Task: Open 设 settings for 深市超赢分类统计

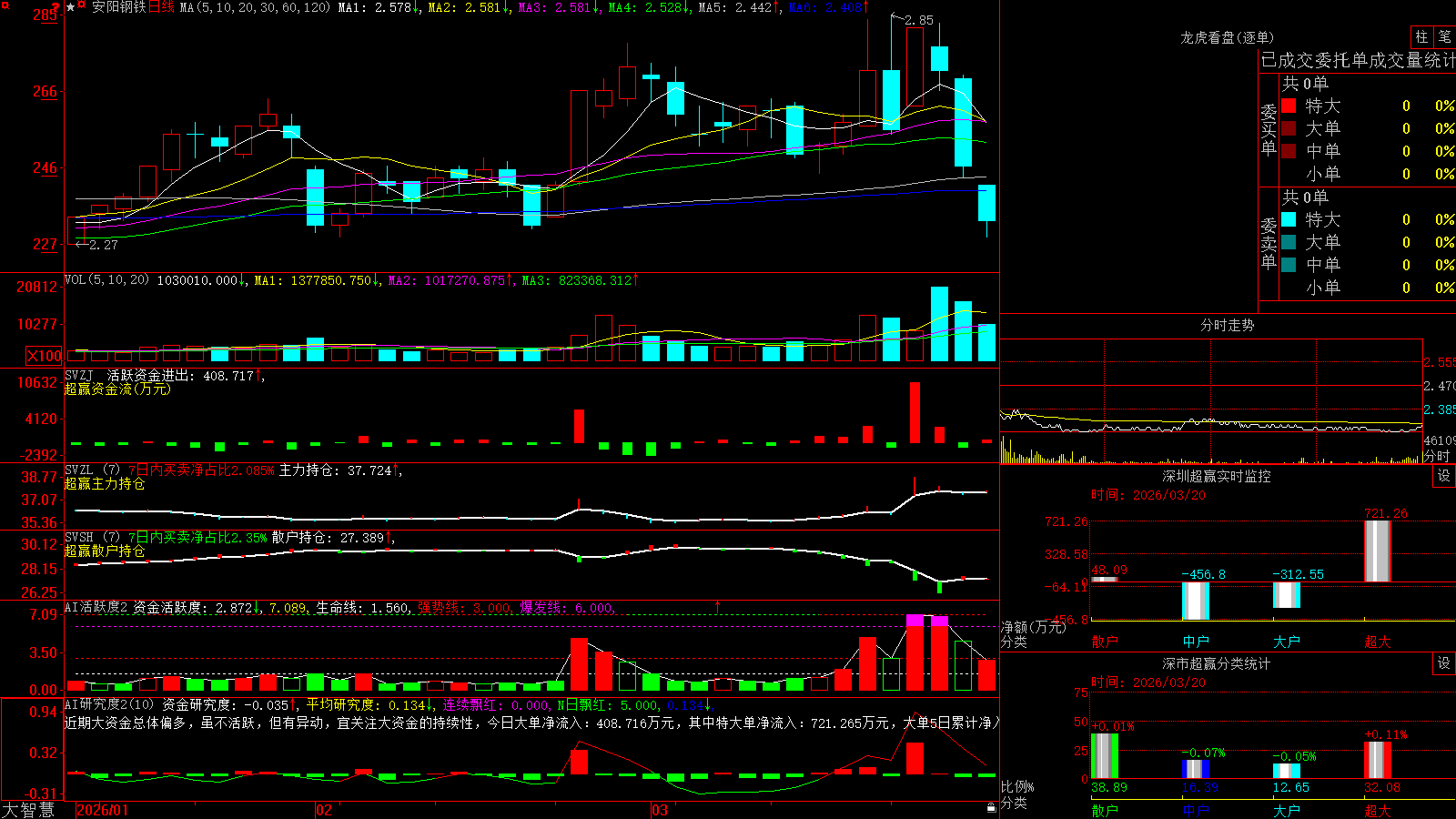Action: click(1443, 663)
